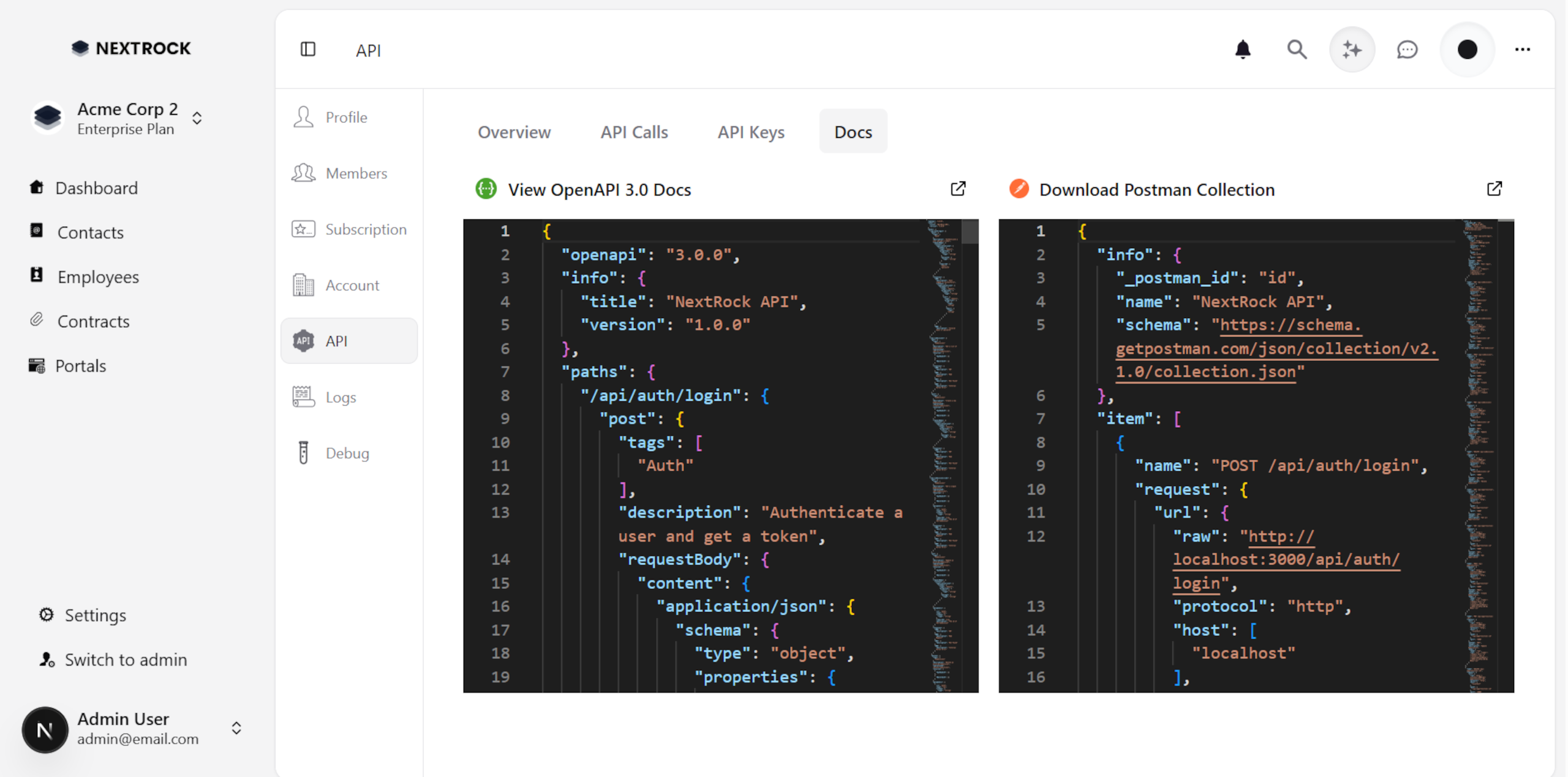The width and height of the screenshot is (1568, 777).
Task: Click Switch to admin
Action: point(125,659)
